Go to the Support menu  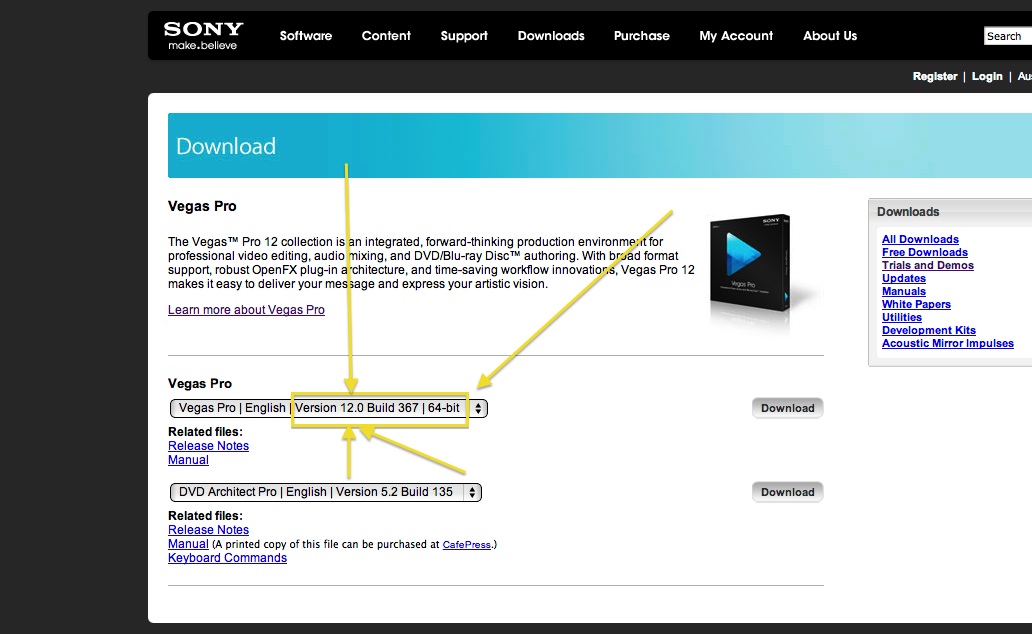(464, 36)
